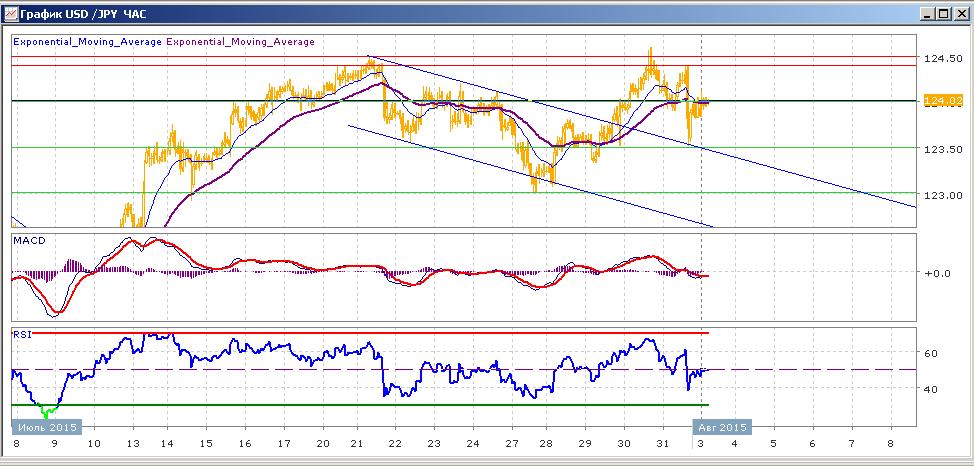Click the first Exponential_Moving_Average legend label
974x466 pixels.
coord(88,42)
